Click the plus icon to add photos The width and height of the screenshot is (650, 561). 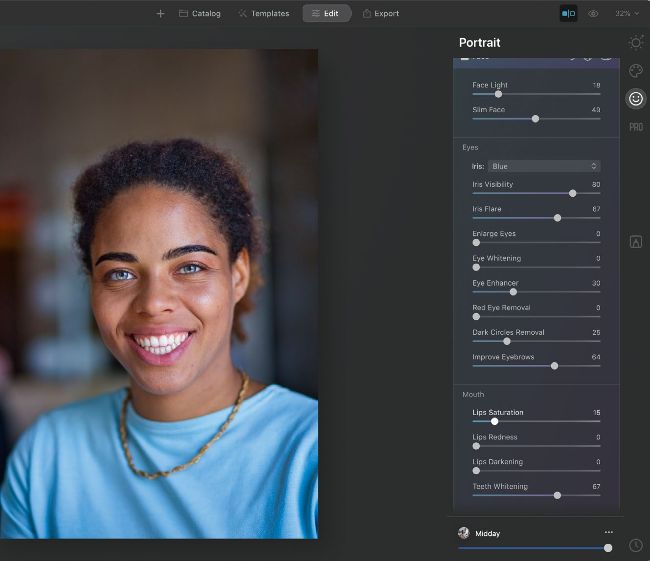(160, 14)
